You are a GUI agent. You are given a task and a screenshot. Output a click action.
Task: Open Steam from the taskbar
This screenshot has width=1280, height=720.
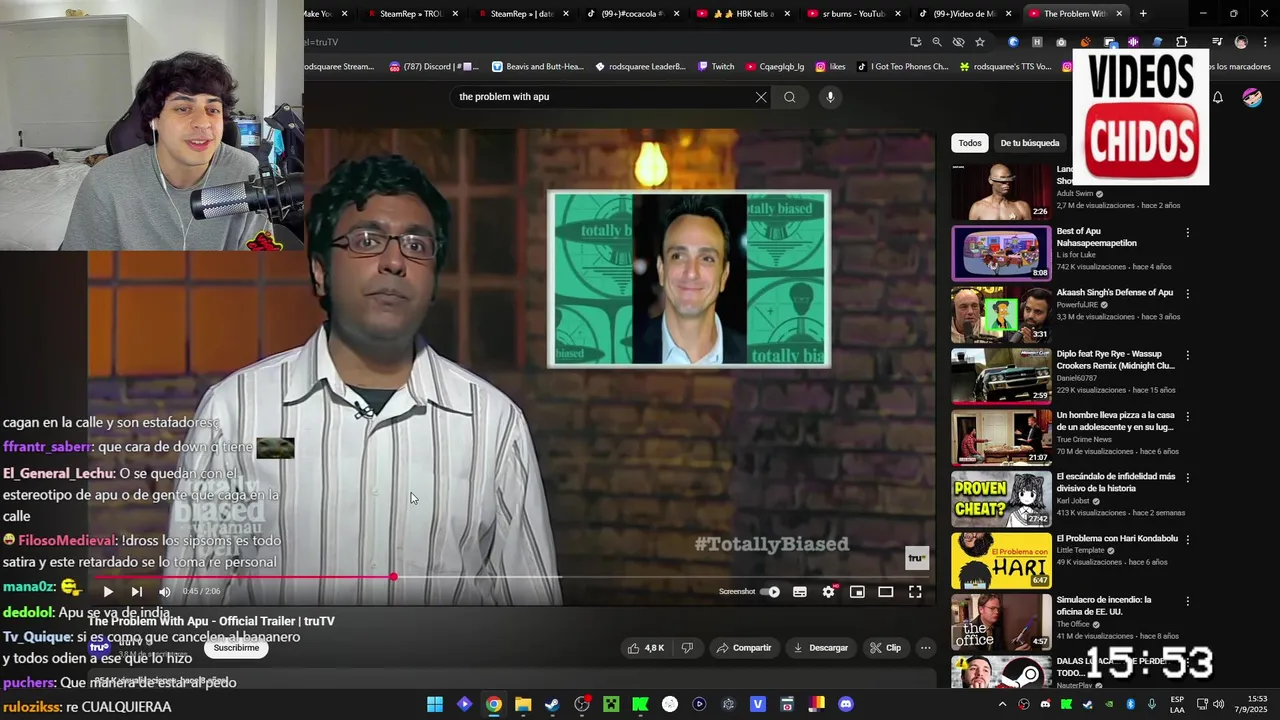coord(552,704)
